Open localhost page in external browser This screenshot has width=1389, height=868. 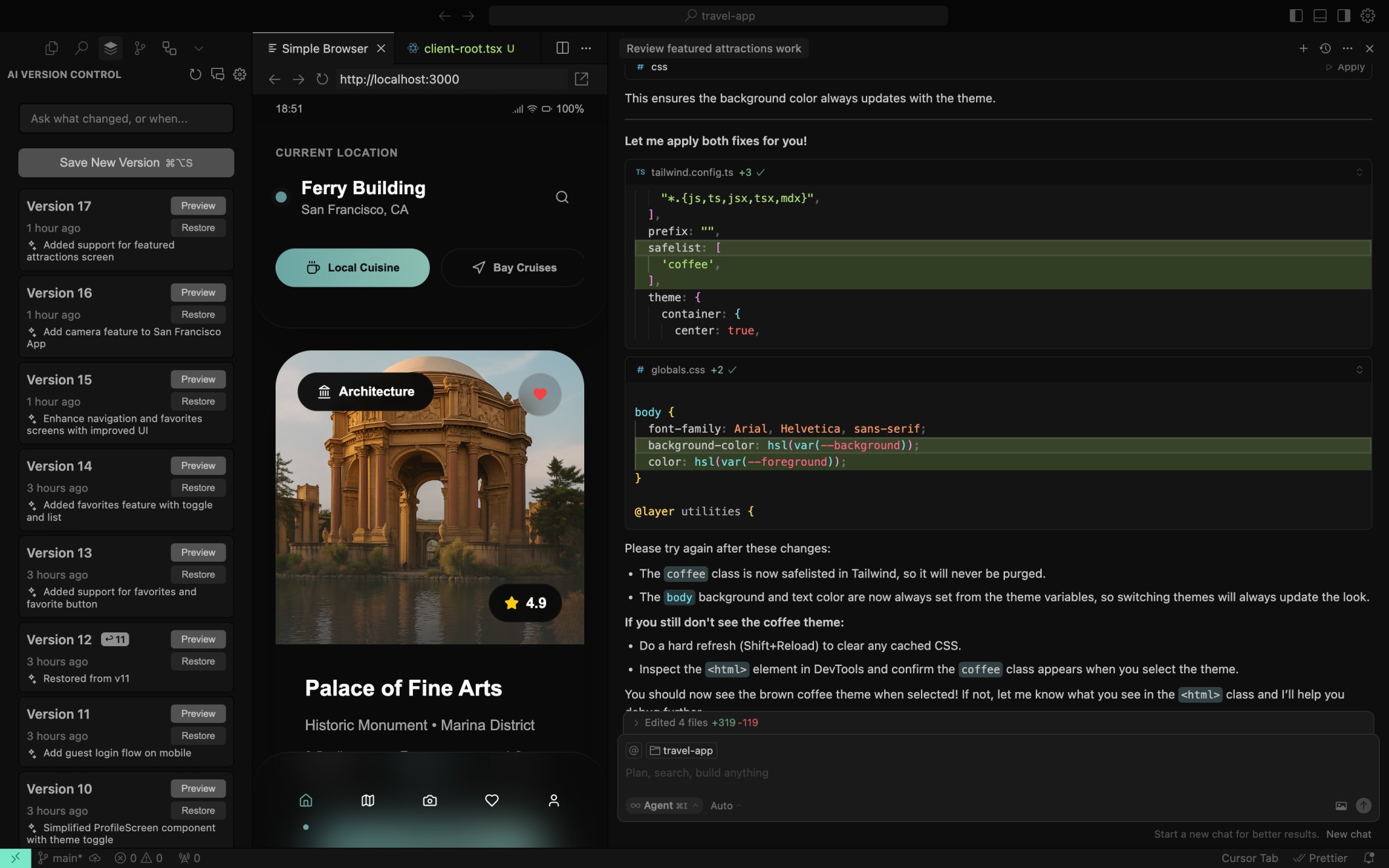(x=582, y=79)
